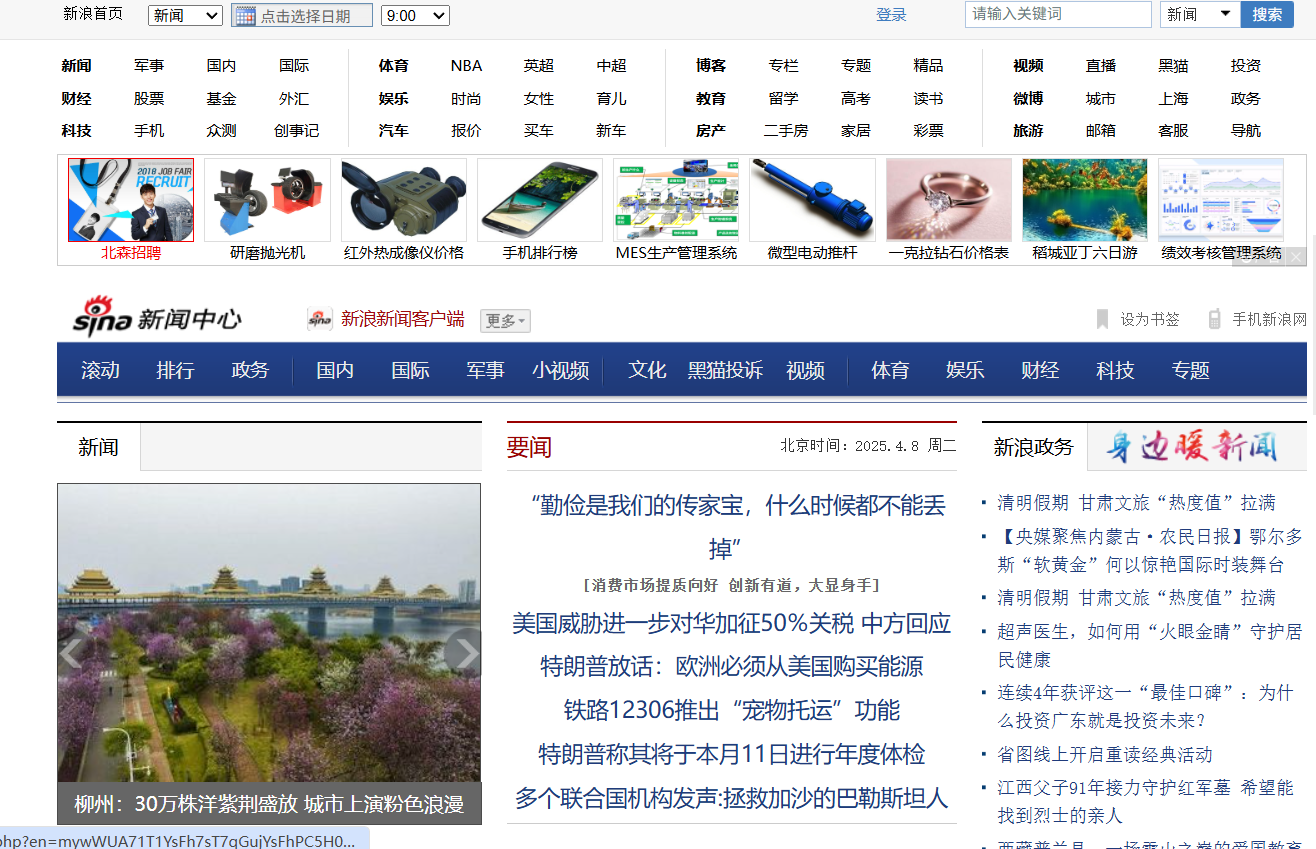Open 军事 in the blue nav bar
This screenshot has width=1316, height=849.
point(485,370)
